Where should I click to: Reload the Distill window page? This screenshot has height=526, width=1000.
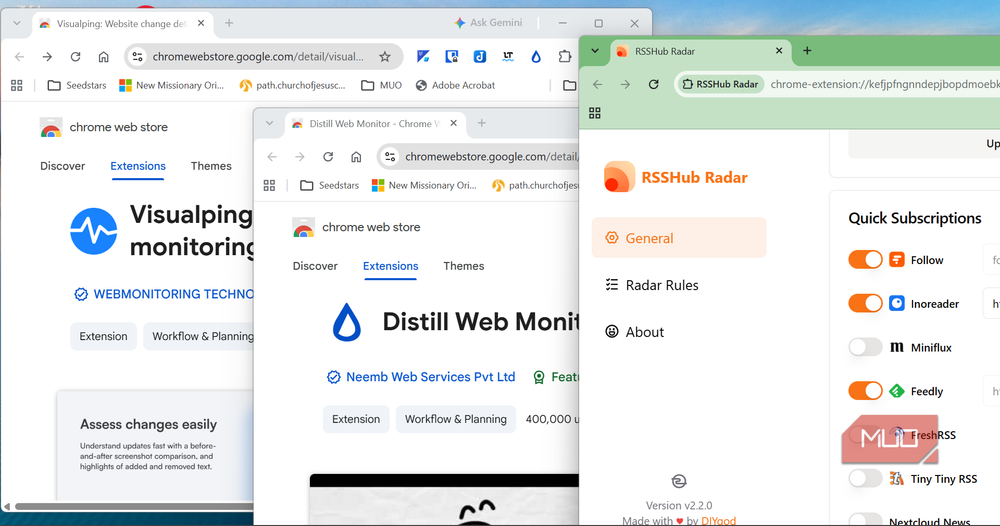(x=328, y=157)
